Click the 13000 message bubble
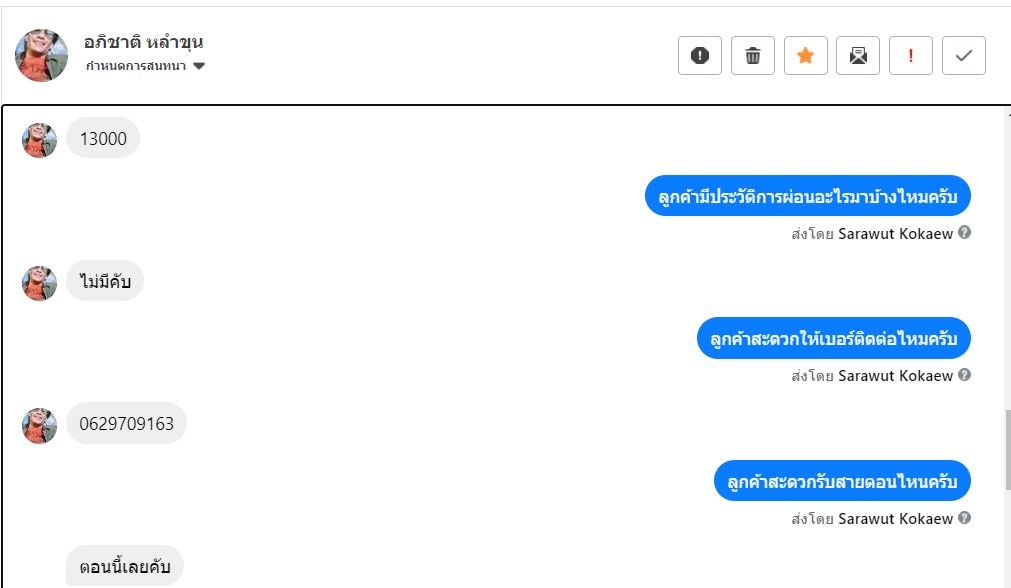This screenshot has width=1011, height=588. [x=103, y=139]
